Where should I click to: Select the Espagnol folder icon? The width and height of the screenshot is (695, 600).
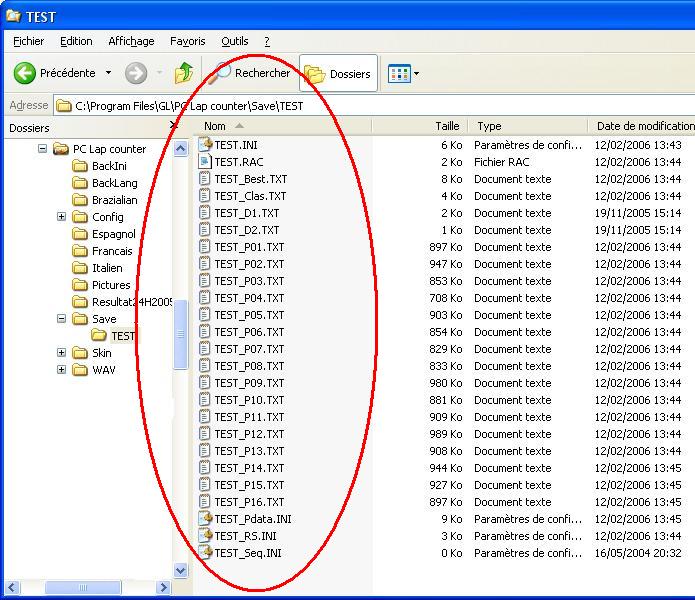[80, 234]
